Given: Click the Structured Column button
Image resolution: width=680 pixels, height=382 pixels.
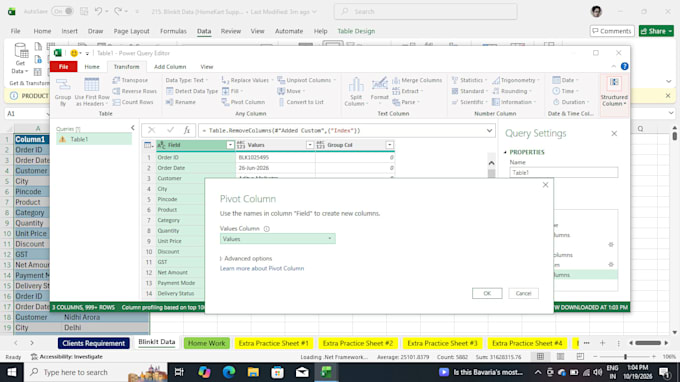Looking at the screenshot, I should 614,92.
